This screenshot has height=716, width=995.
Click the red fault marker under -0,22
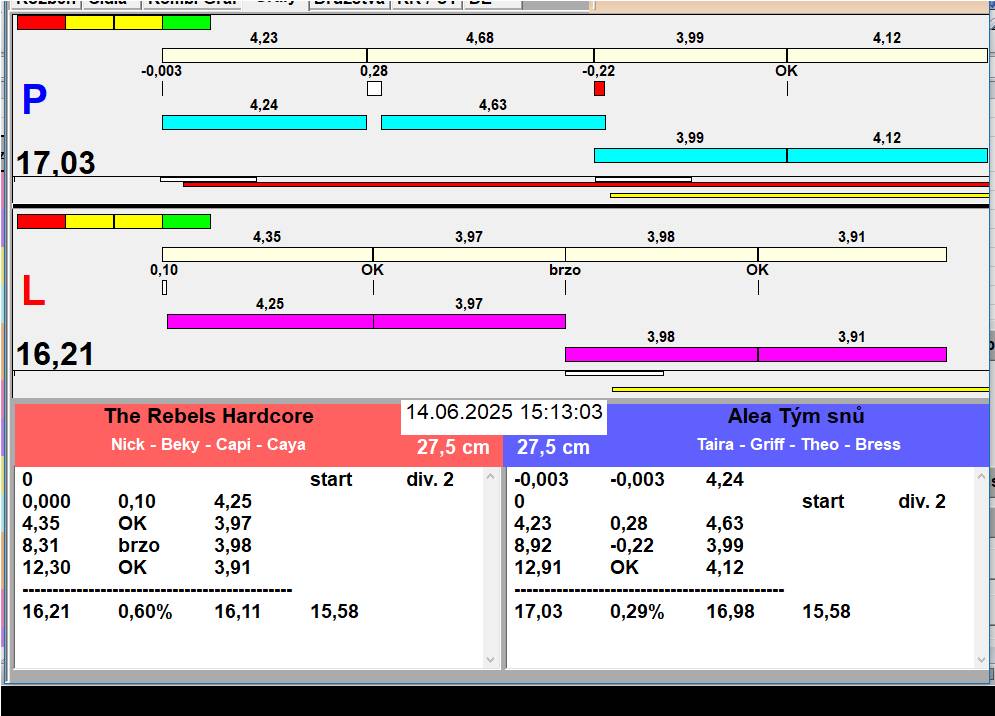[x=599, y=89]
